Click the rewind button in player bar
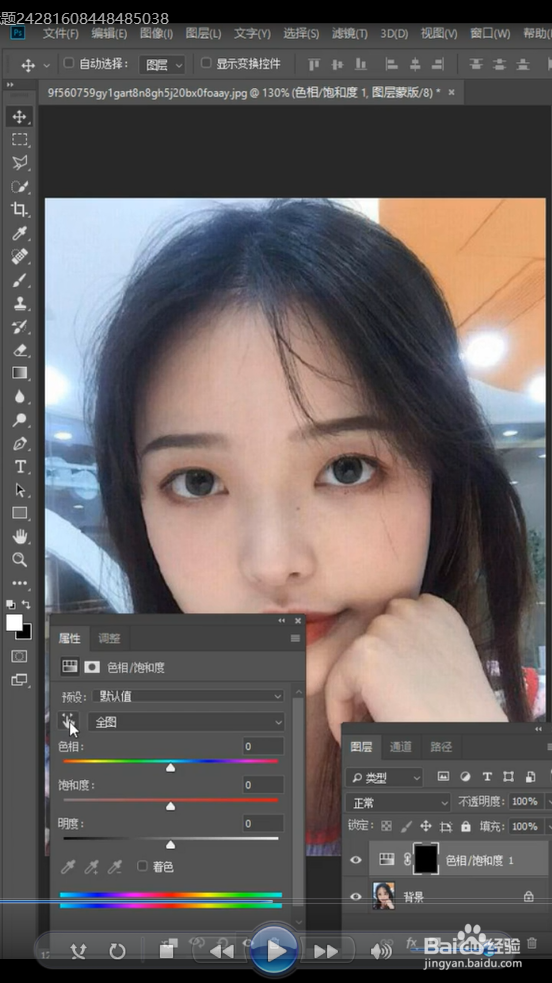The height and width of the screenshot is (983, 552). pyautogui.click(x=221, y=952)
